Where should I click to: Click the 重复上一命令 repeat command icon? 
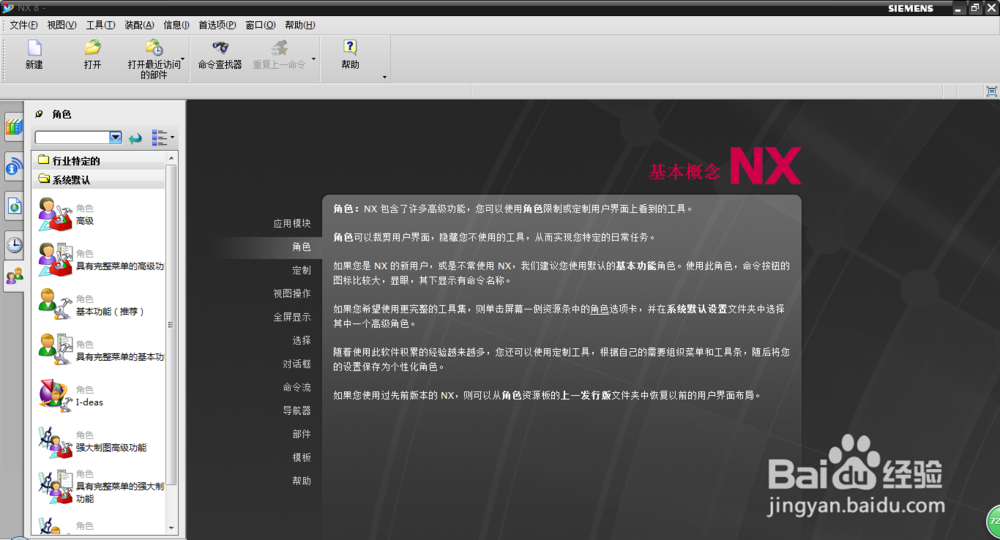tap(279, 48)
